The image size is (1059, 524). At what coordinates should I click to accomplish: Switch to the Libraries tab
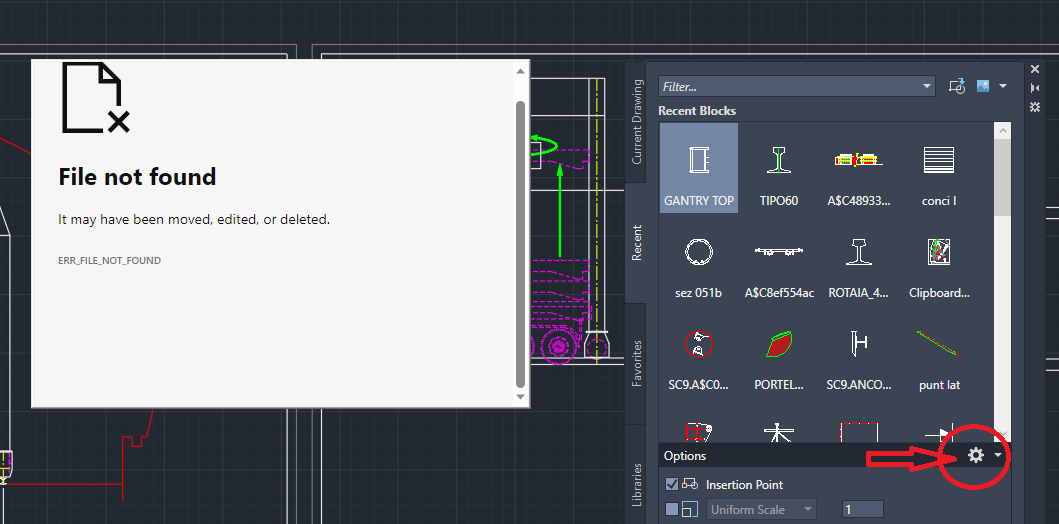click(637, 484)
